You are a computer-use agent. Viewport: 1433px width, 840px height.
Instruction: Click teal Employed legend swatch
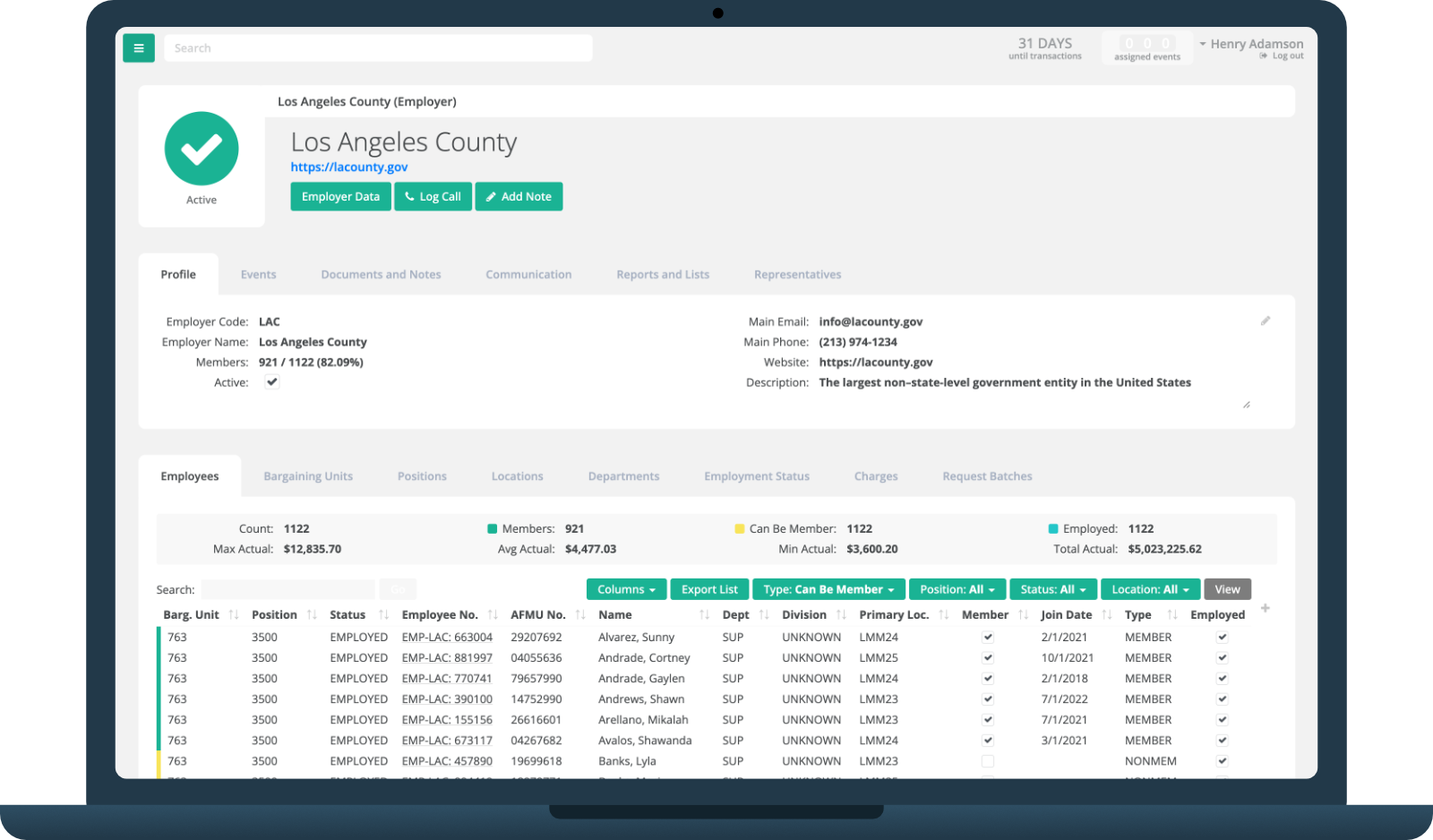tap(1053, 529)
